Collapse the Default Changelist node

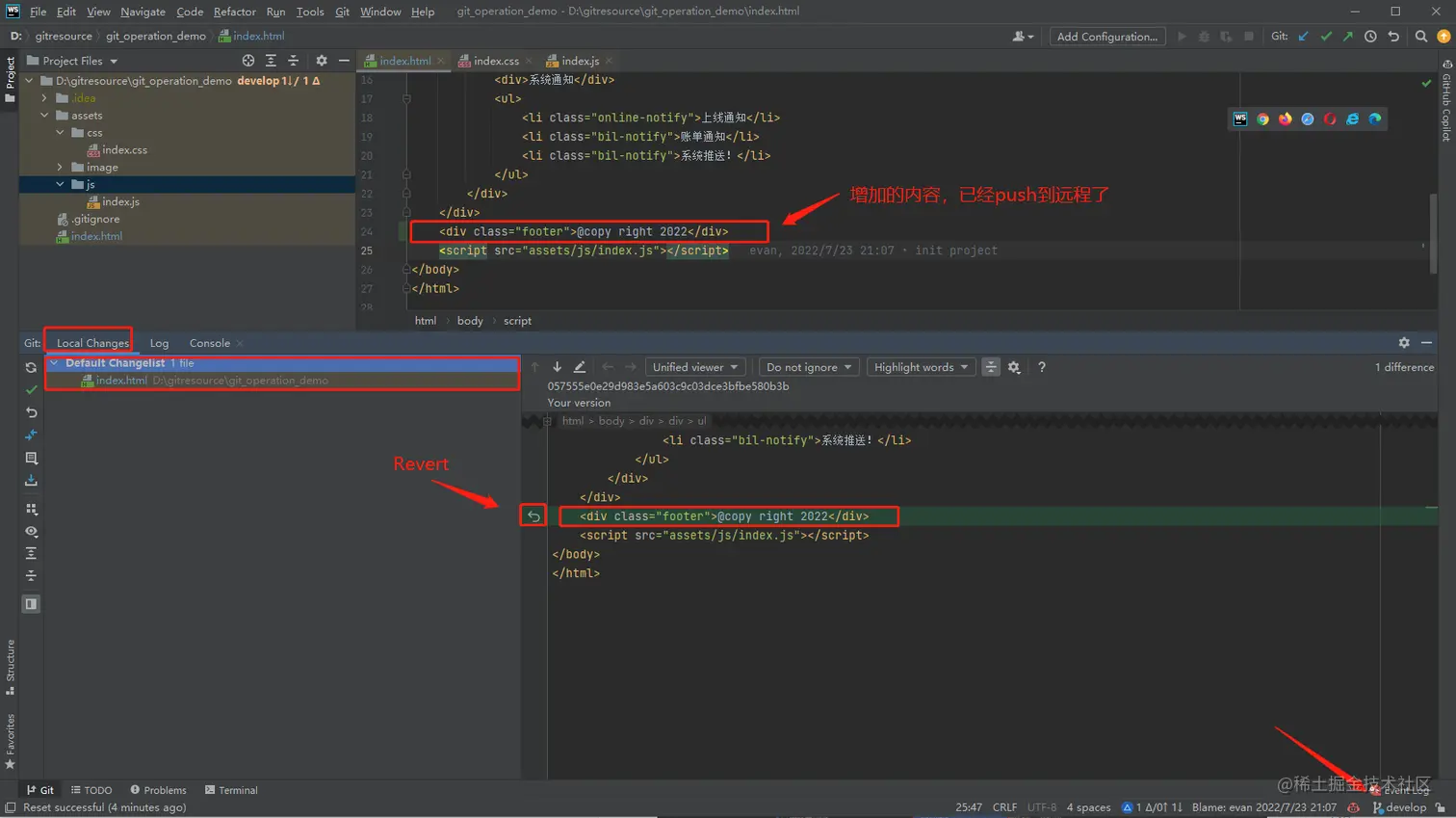(55, 363)
